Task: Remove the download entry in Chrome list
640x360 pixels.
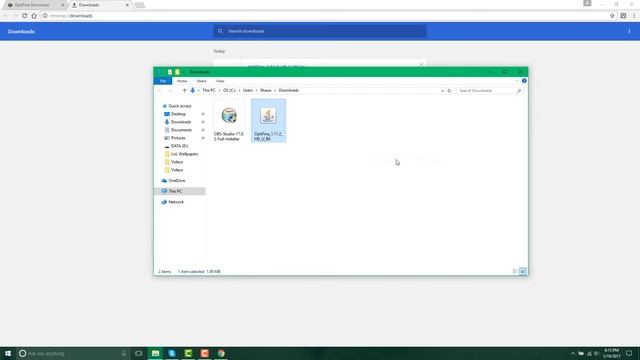Action: tap(421, 64)
